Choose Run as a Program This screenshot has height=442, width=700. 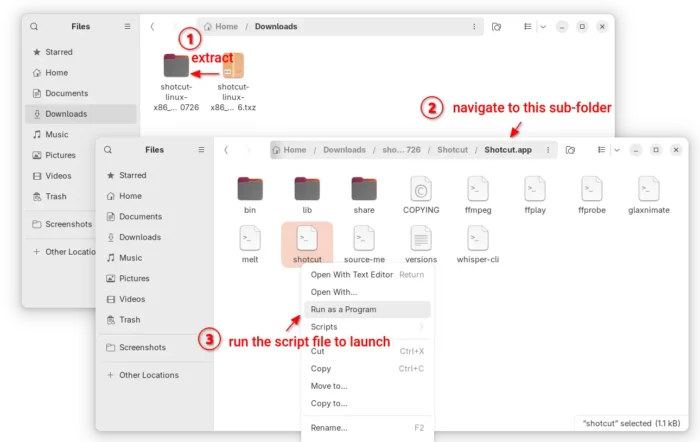(367, 309)
